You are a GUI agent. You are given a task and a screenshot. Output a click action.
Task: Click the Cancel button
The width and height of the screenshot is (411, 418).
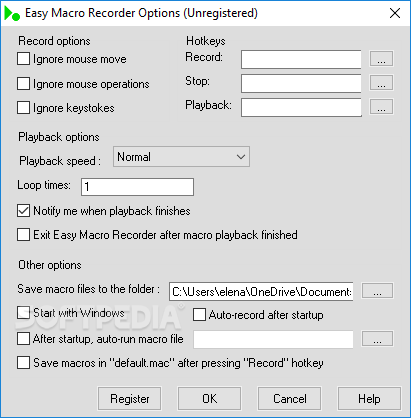point(289,399)
